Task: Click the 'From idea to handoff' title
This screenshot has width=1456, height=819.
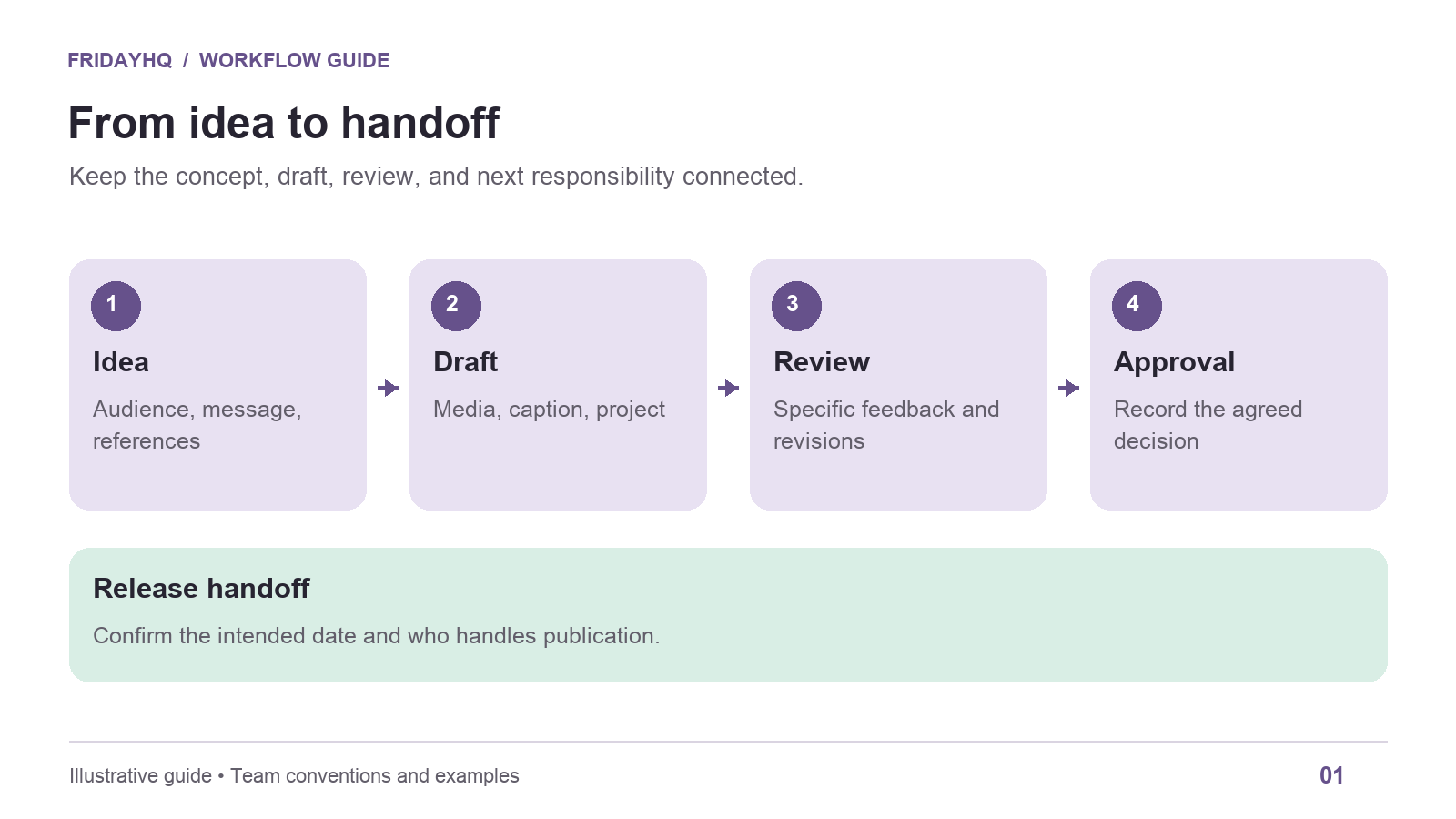Action: click(x=284, y=123)
